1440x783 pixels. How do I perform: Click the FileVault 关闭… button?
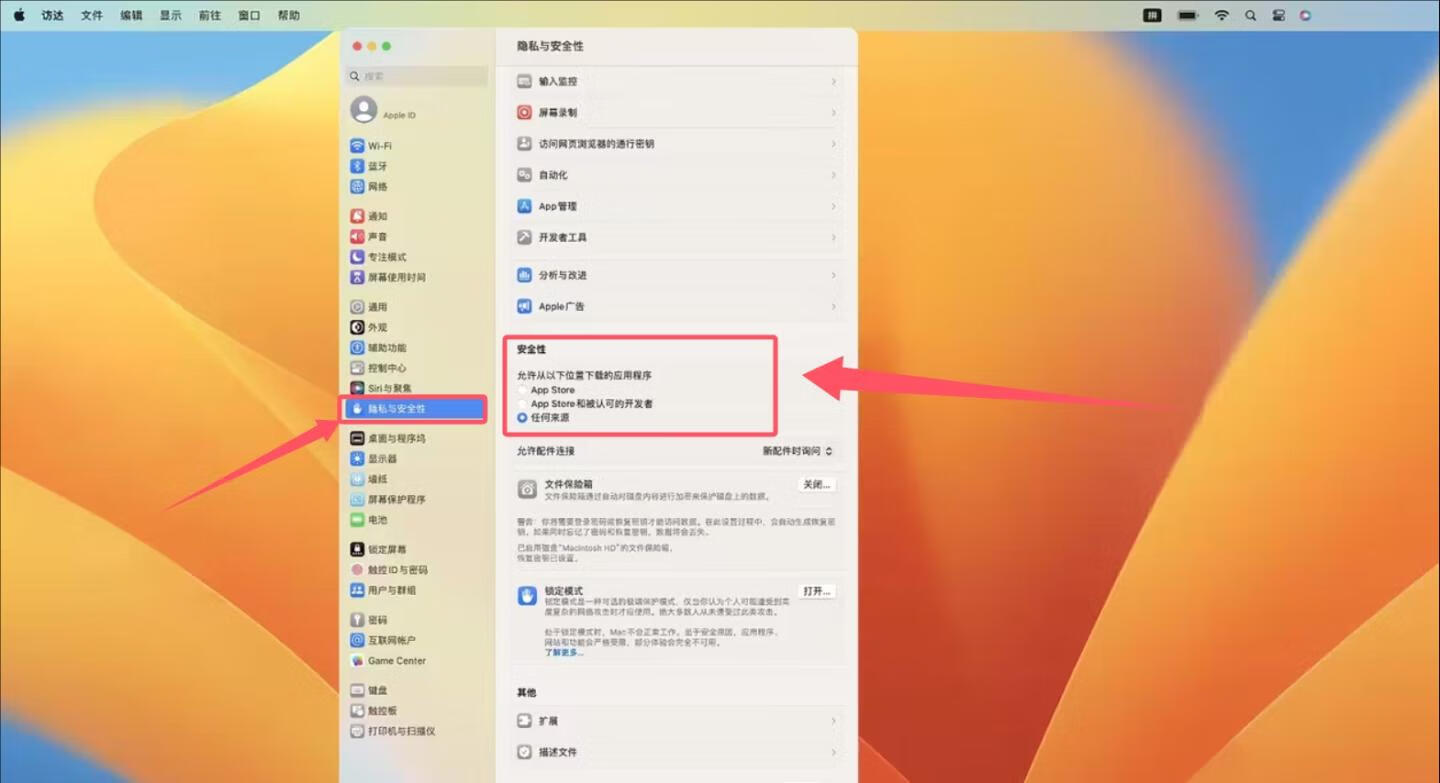(816, 485)
